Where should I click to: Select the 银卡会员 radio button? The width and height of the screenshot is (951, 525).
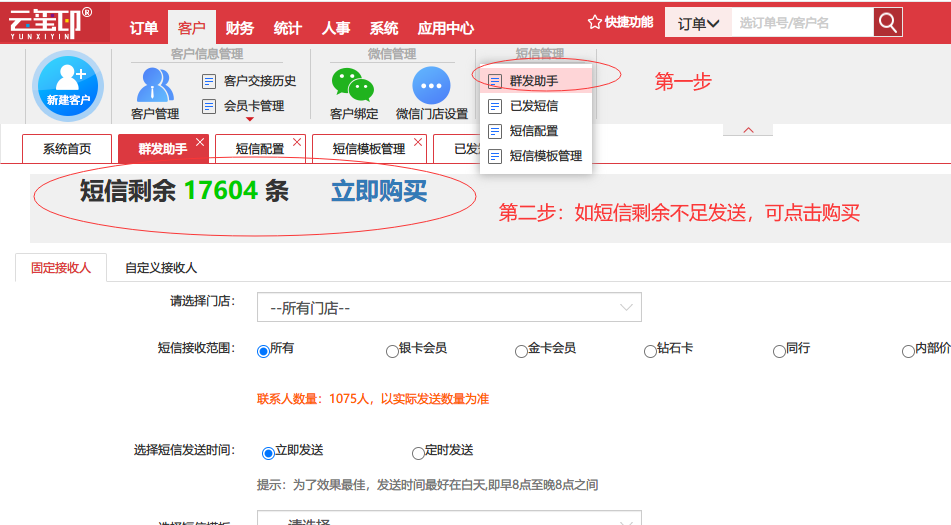pyautogui.click(x=392, y=351)
